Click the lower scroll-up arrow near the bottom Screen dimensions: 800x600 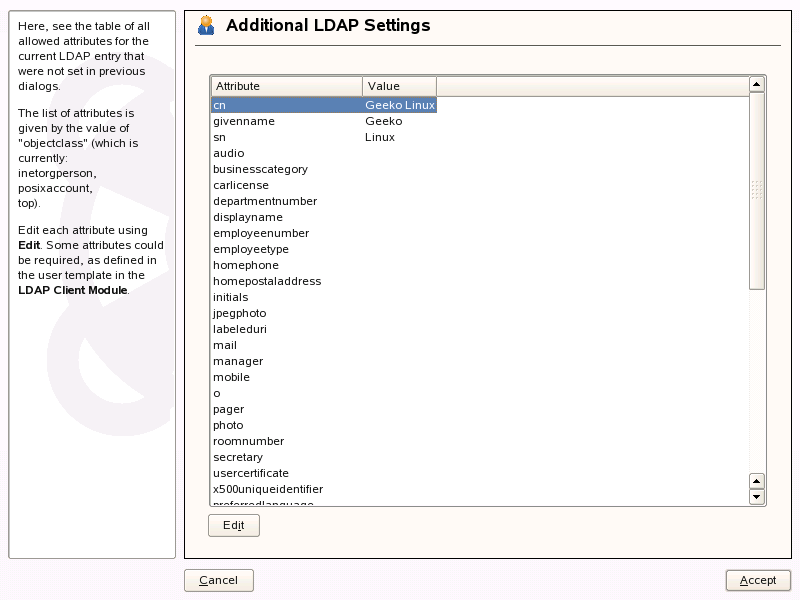click(757, 481)
